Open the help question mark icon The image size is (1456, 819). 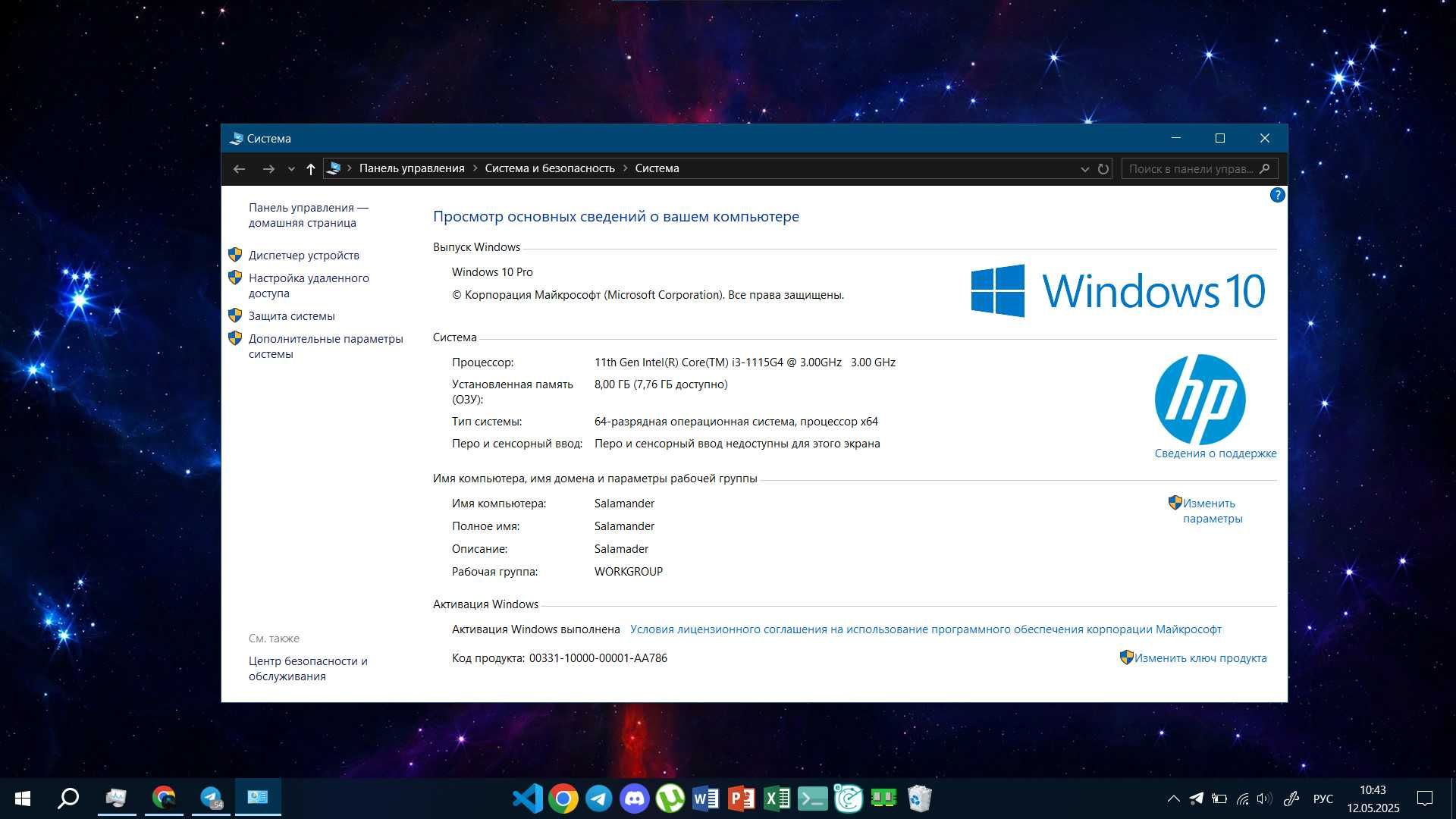click(1277, 195)
